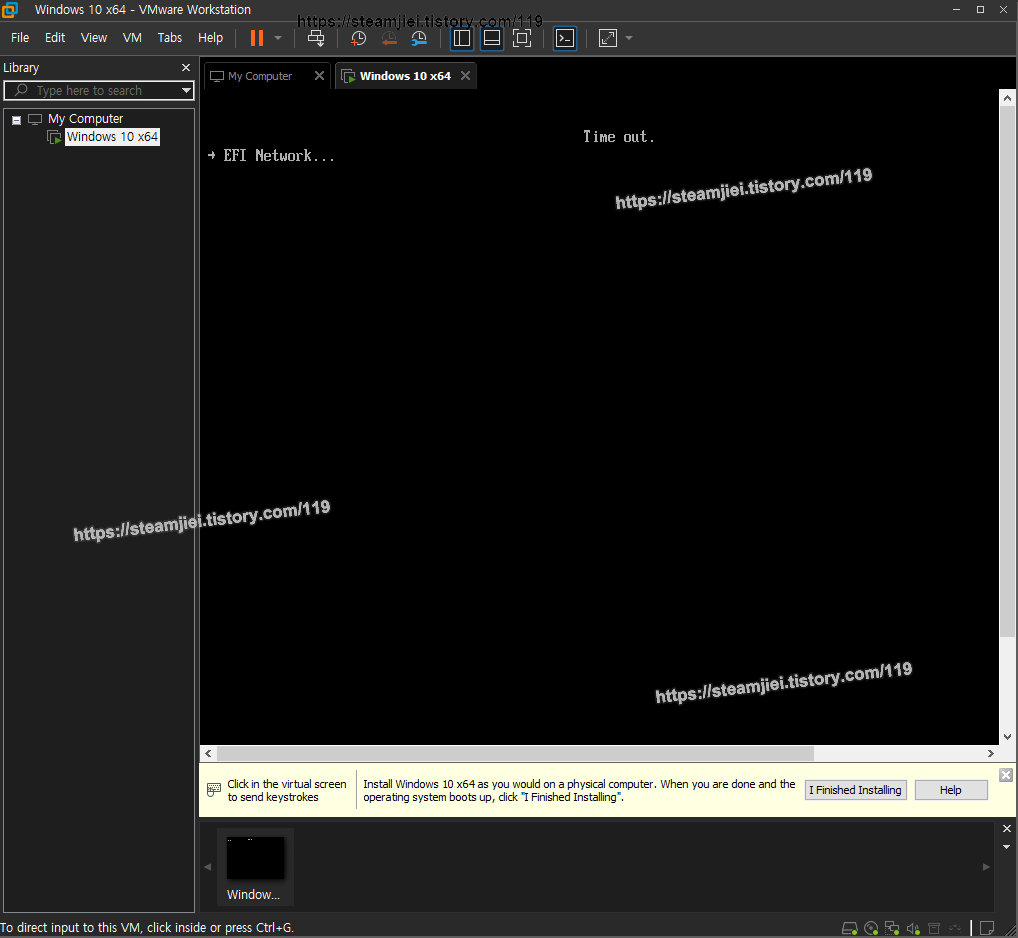Collapse the My Computer tree node

click(x=17, y=120)
